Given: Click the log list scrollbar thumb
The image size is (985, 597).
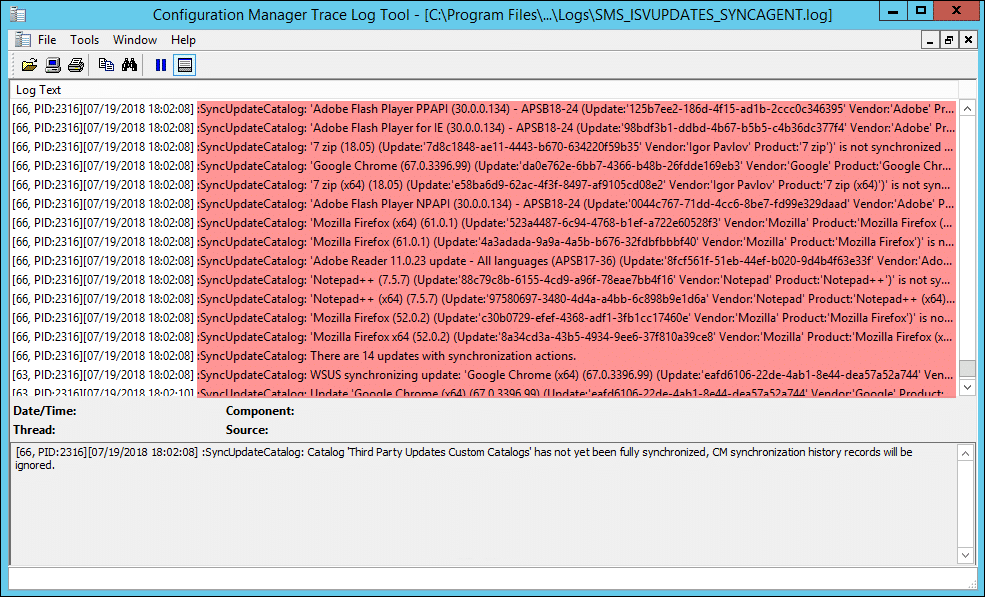Looking at the screenshot, I should [967, 368].
